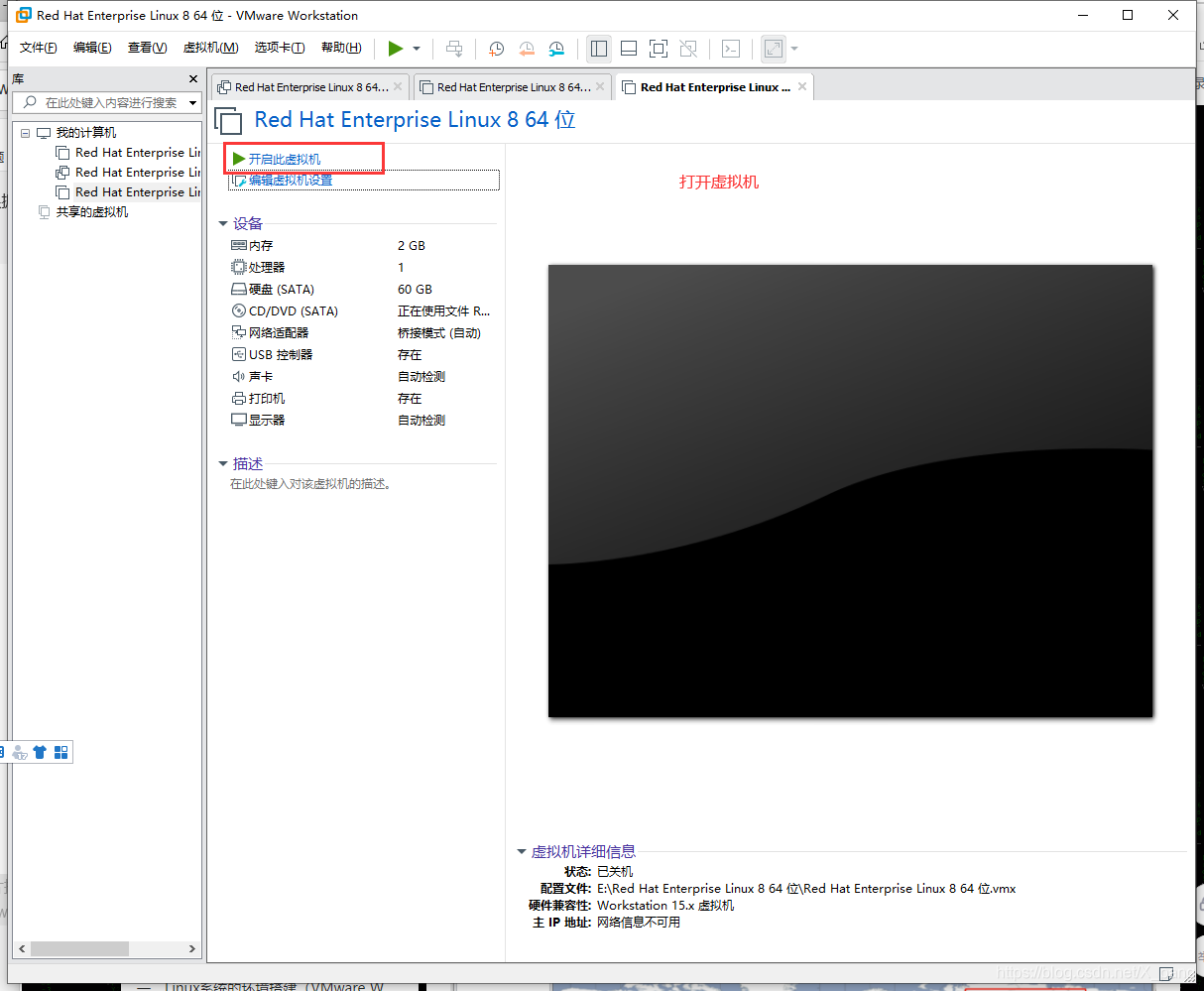This screenshot has width=1204, height=991.
Task: Open the 帮助(H) menu
Action: [341, 48]
